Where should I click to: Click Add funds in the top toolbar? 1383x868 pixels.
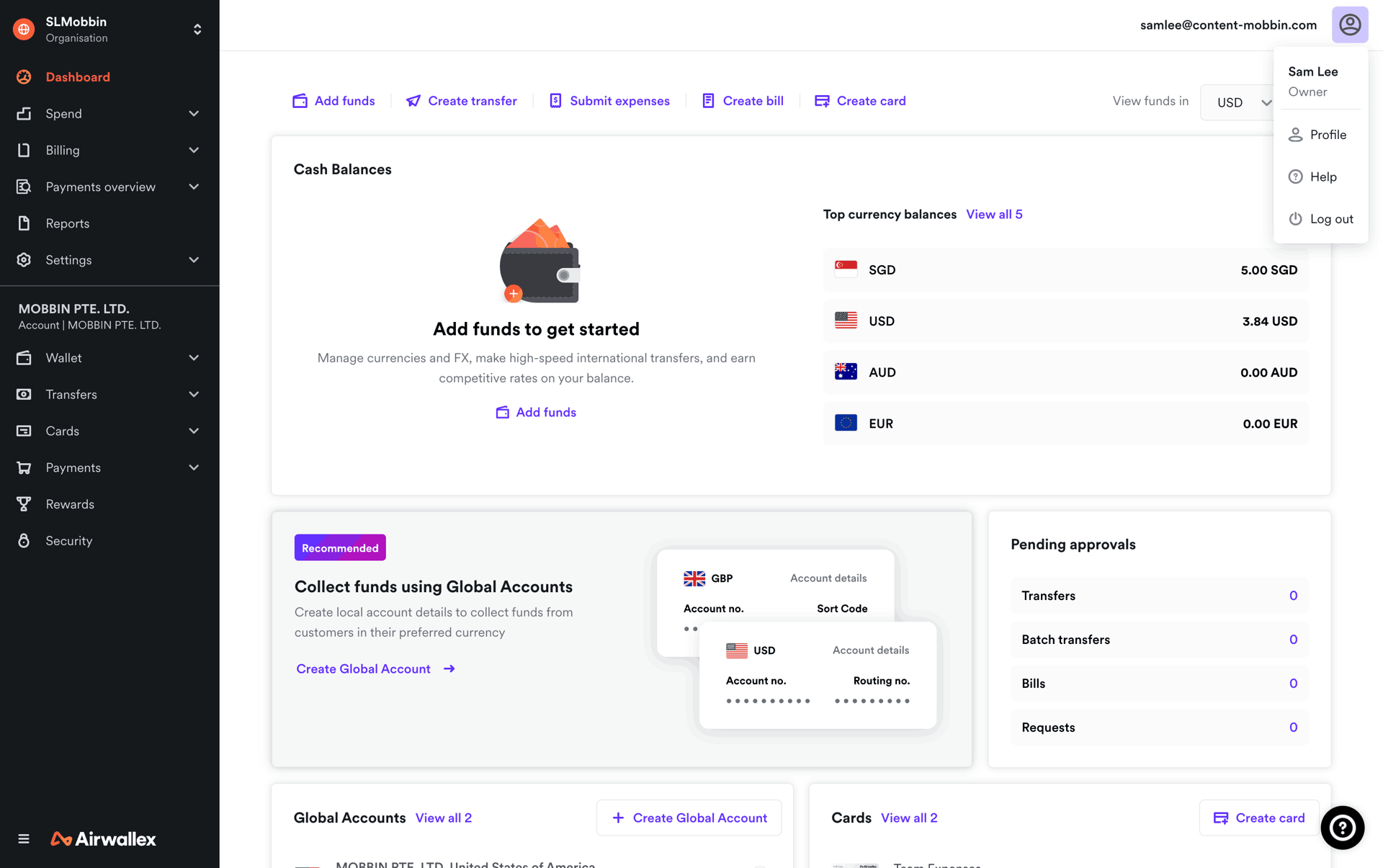(x=334, y=101)
